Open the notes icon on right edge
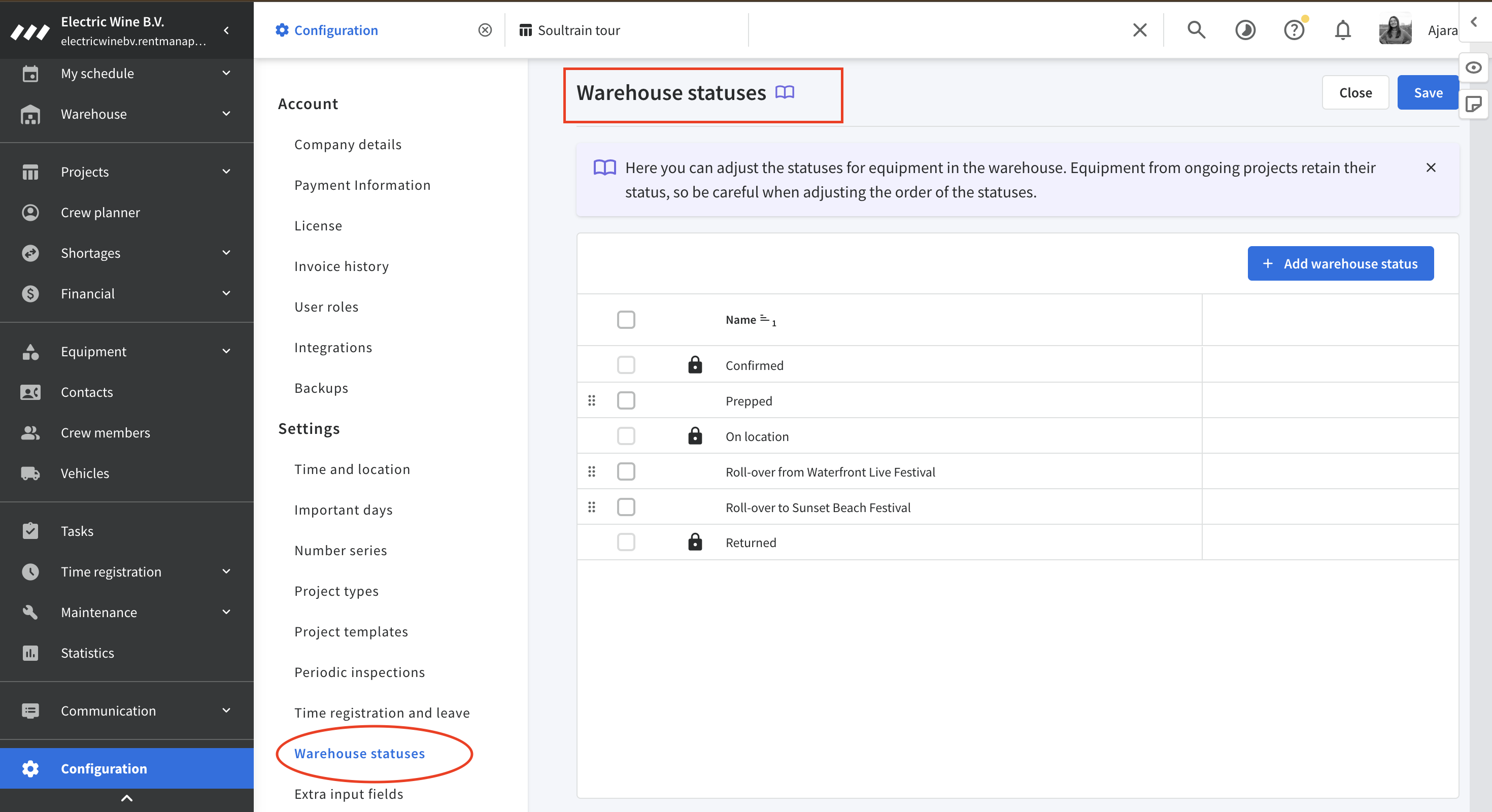The height and width of the screenshot is (812, 1492). (x=1473, y=104)
